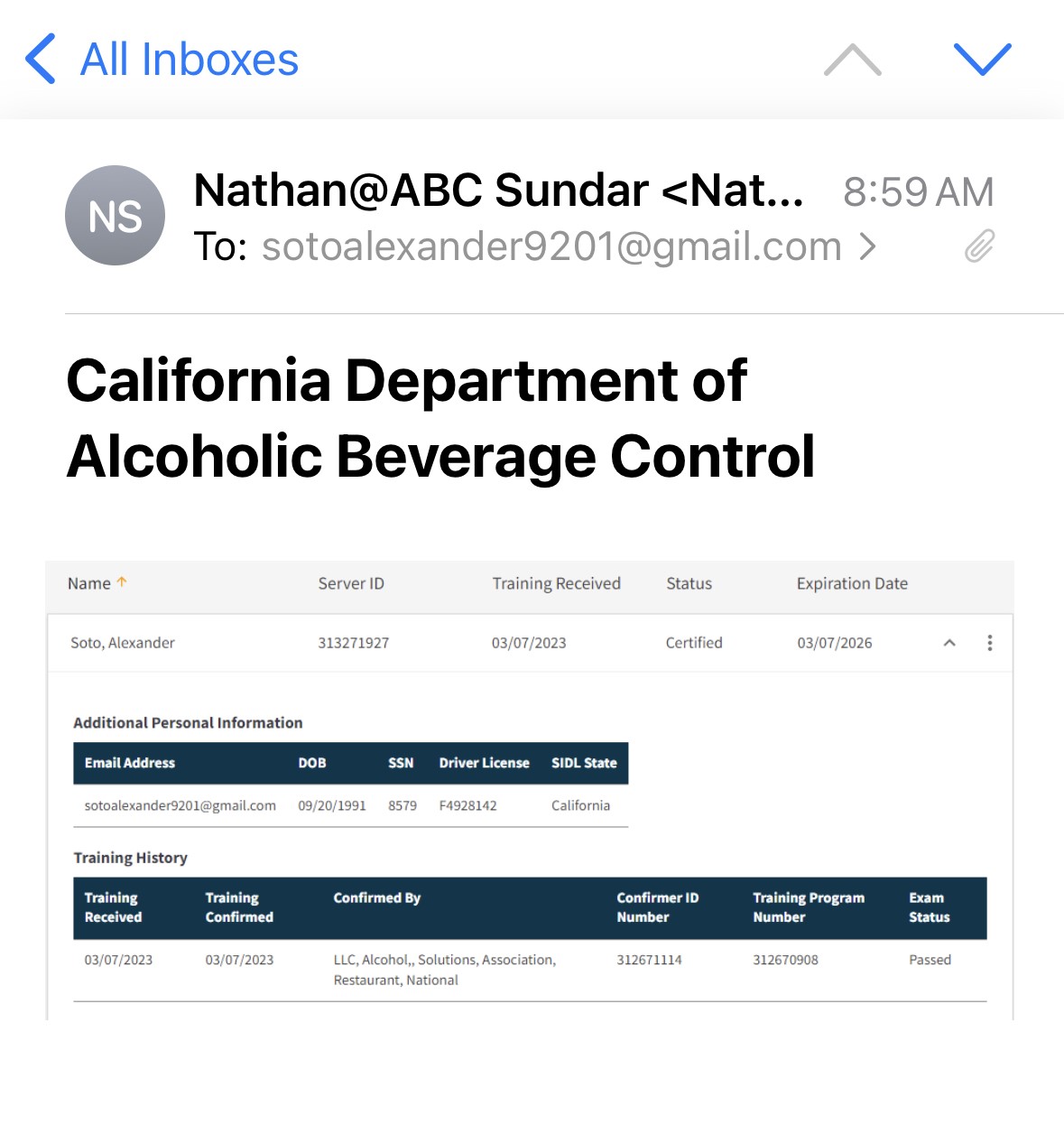
Task: Go back to All Inboxes
Action: (x=189, y=60)
